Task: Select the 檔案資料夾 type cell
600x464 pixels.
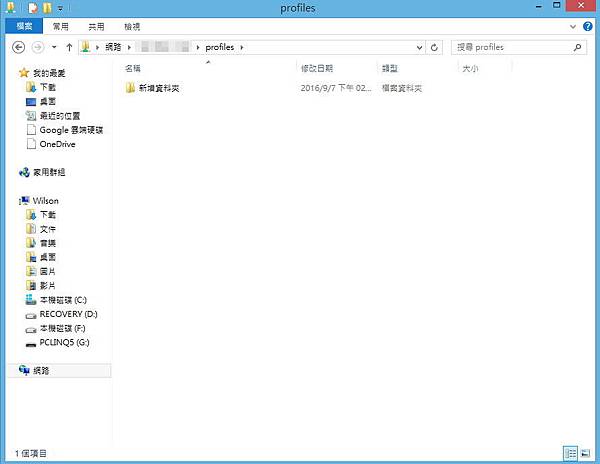Action: pyautogui.click(x=402, y=88)
